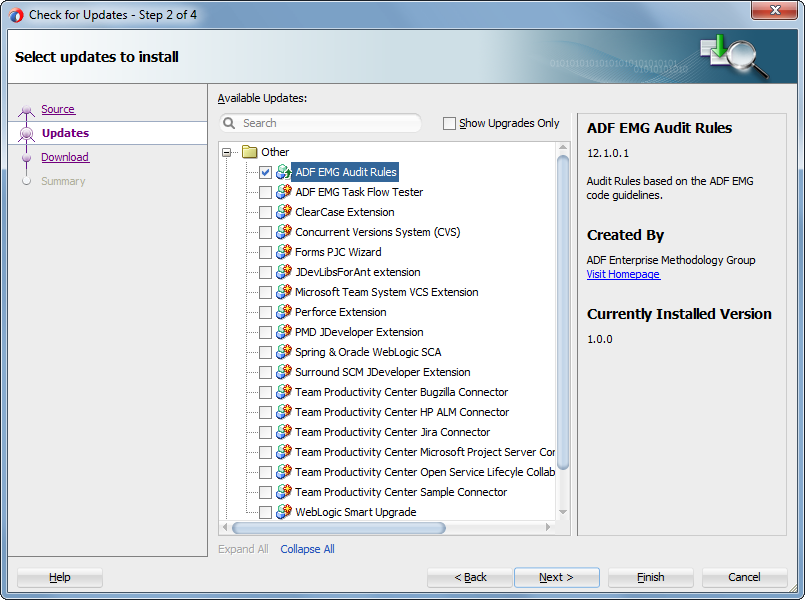Click the ADF EMG Task Flow Tester icon
Screen dimensions: 805x600
(283, 192)
